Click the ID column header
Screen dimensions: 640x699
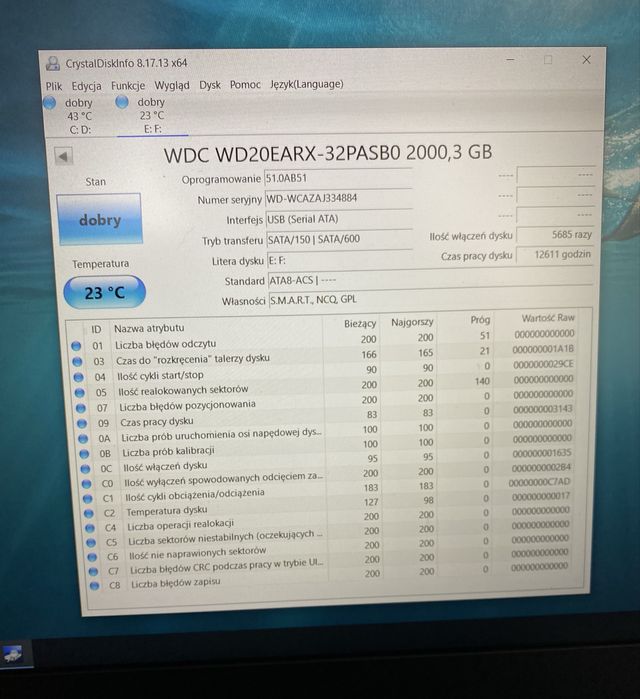pos(96,329)
